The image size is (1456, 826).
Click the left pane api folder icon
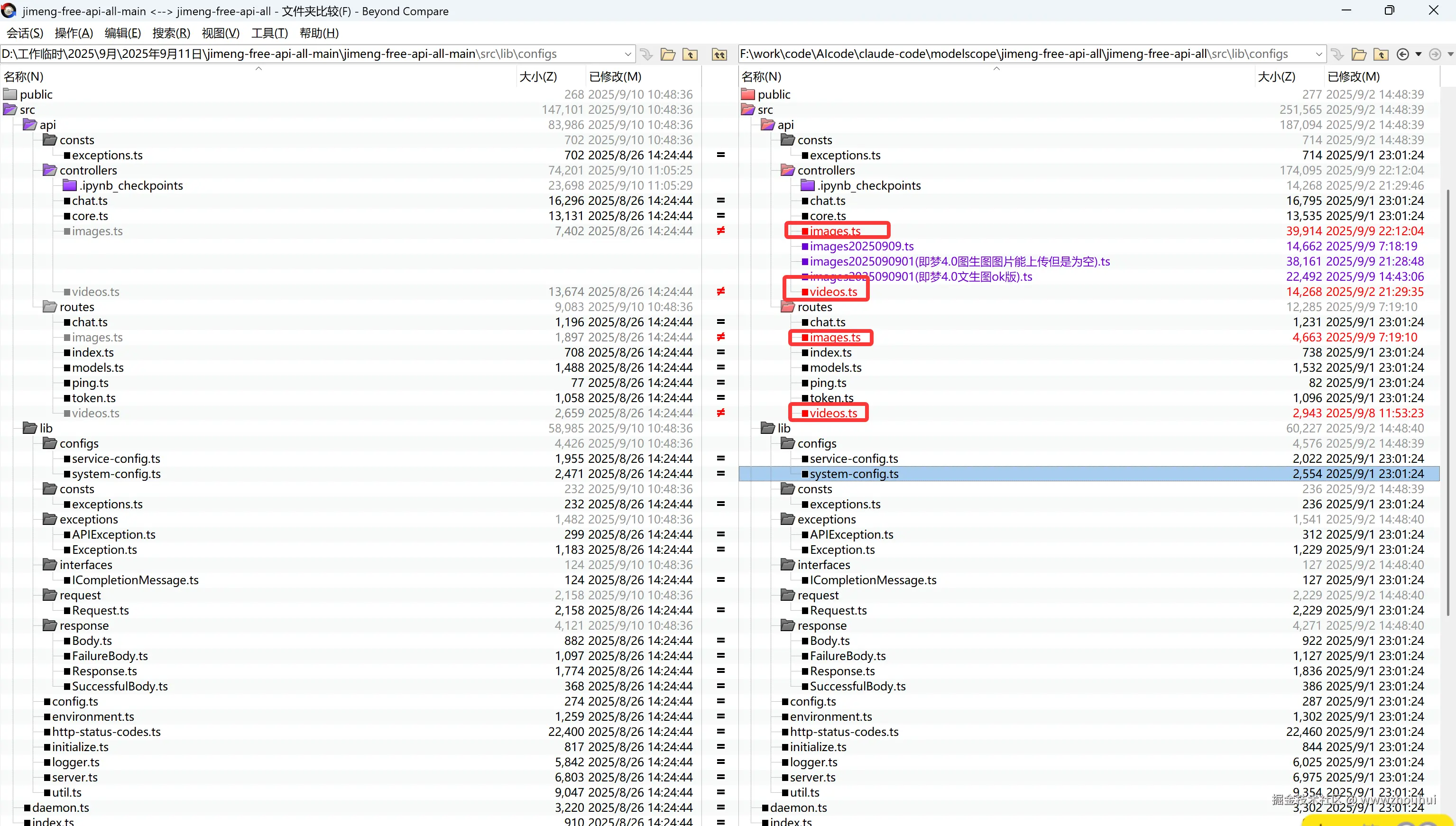[x=29, y=125]
